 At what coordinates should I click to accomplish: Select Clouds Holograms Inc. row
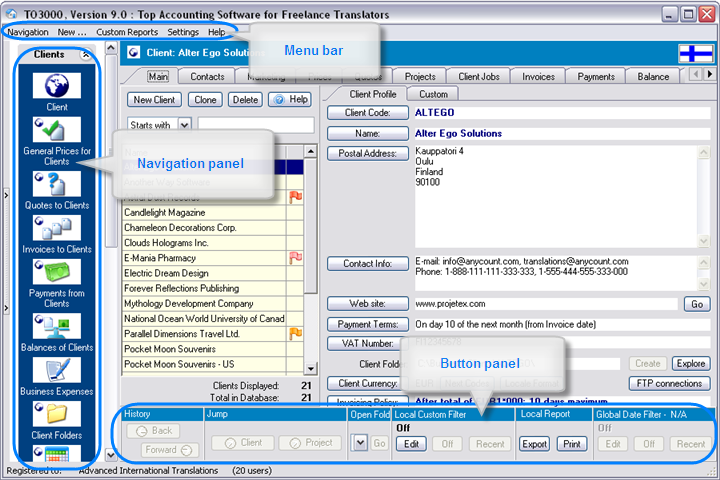pyautogui.click(x=204, y=243)
